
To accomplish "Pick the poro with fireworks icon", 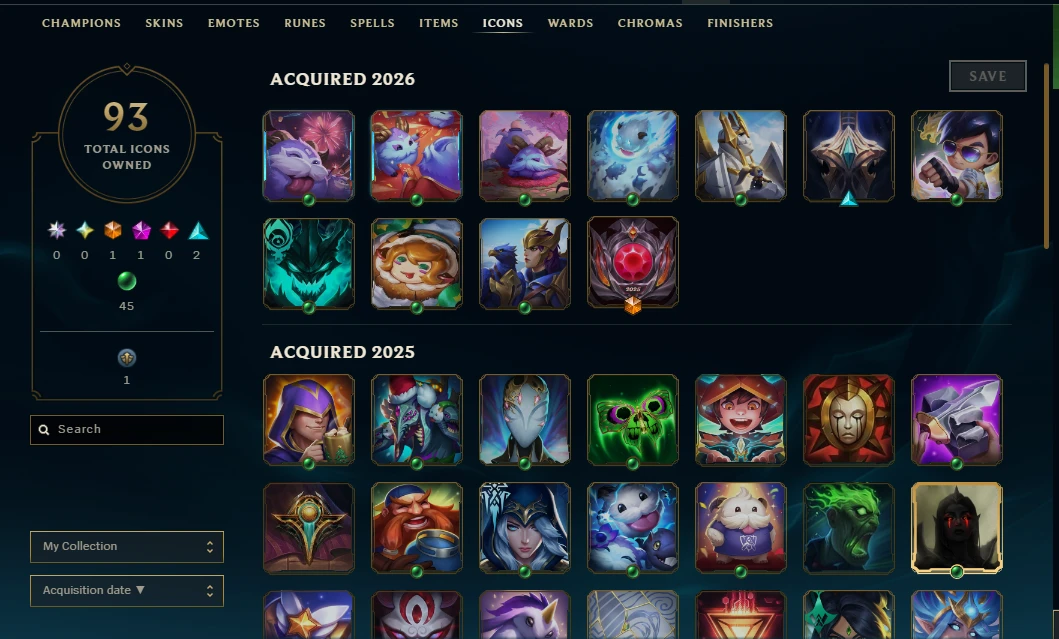I will click(309, 155).
